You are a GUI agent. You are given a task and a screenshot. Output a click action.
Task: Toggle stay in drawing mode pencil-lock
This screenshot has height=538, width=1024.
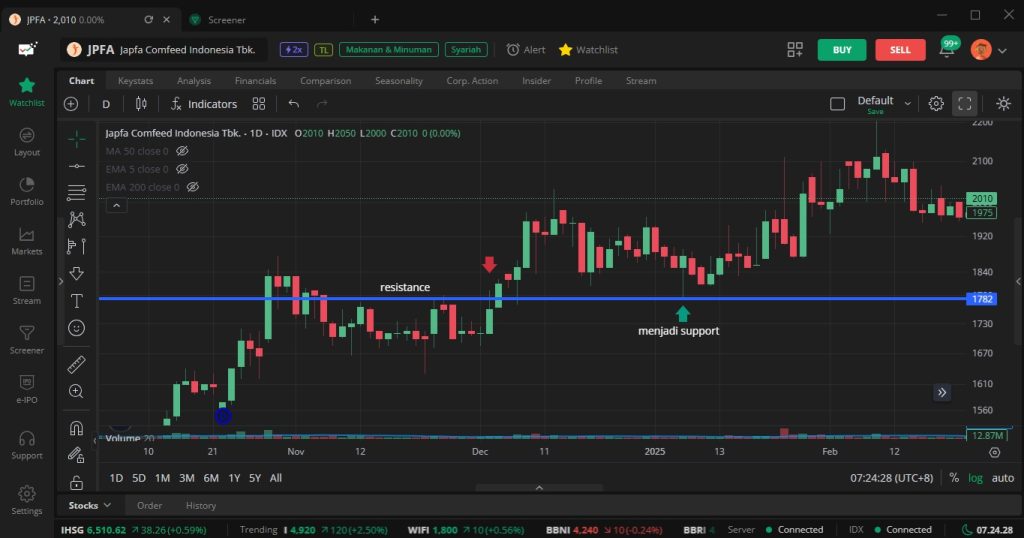76,455
